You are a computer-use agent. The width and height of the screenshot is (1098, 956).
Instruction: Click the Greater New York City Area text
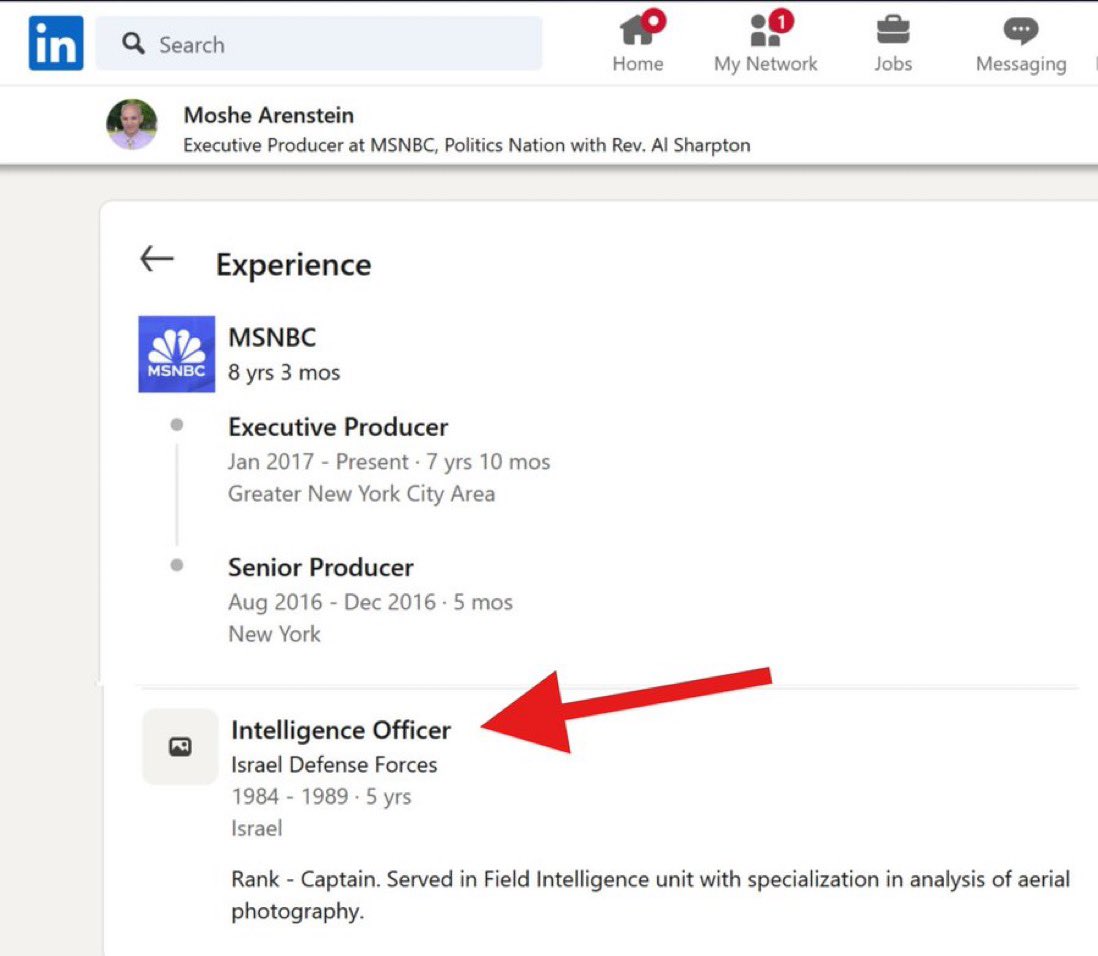click(x=361, y=494)
